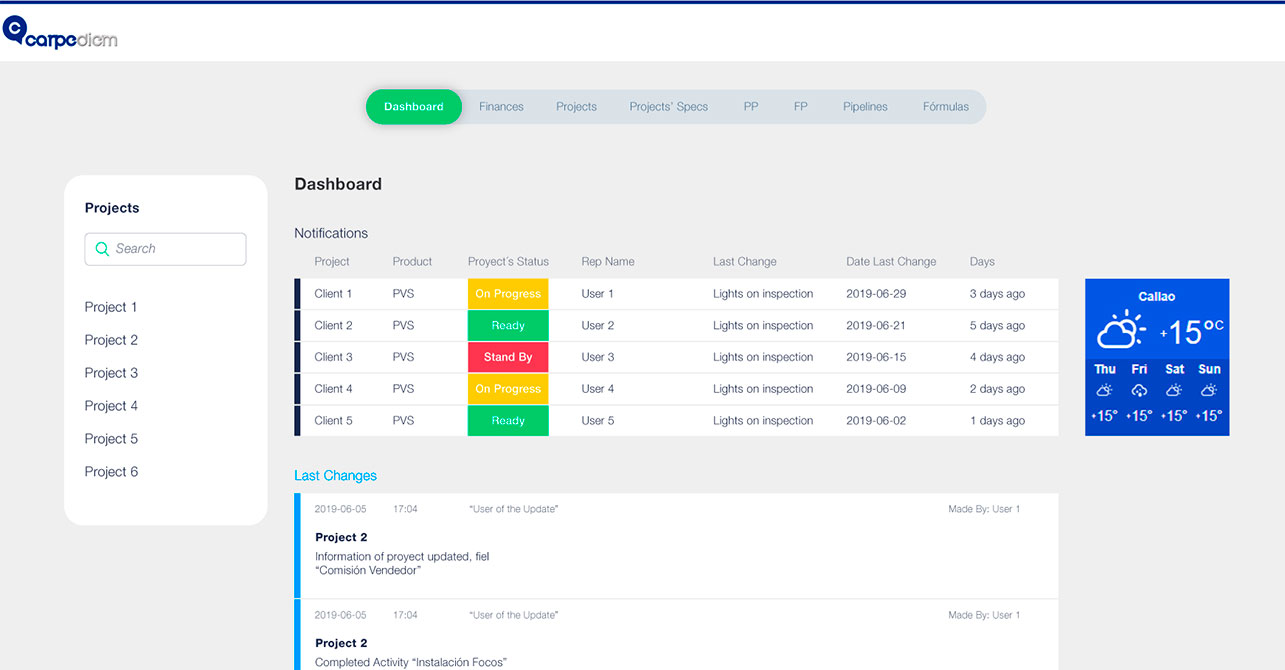Click Friday's rain cloud forecast icon
The image size is (1285, 670).
point(1139,391)
